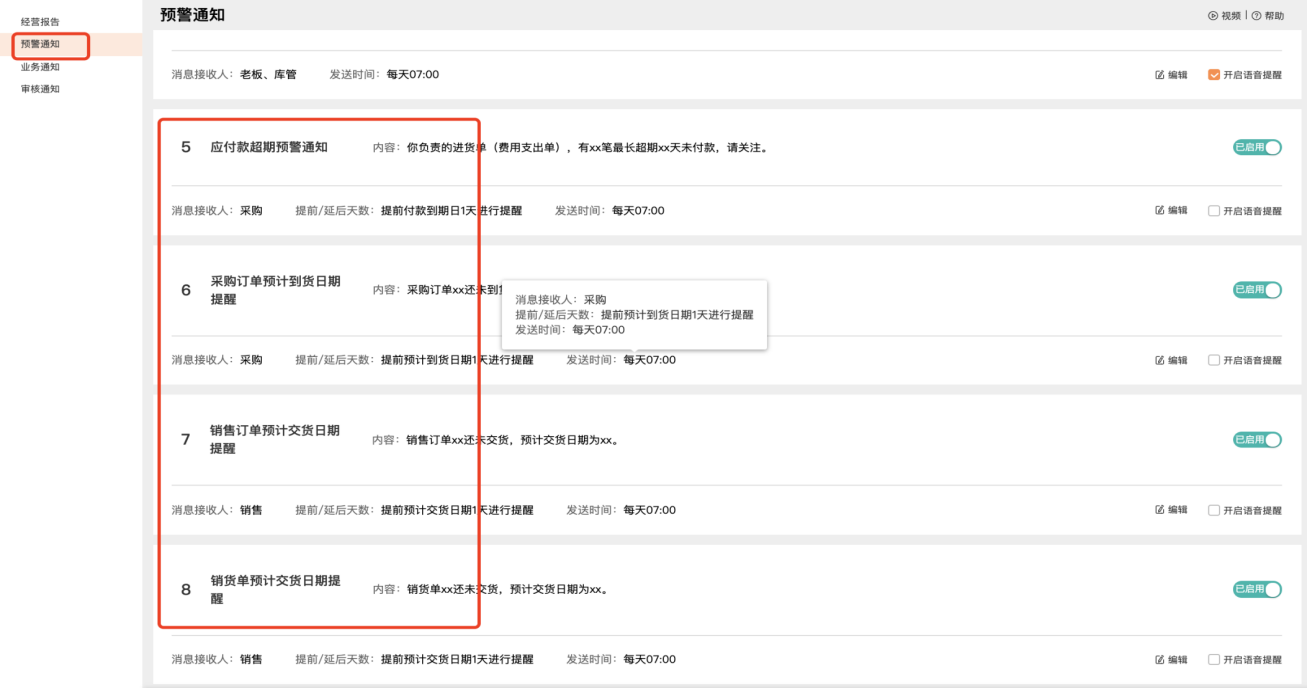Click edit icon for item 6 purchase order reminder
Image resolution: width=1307 pixels, height=688 pixels.
click(x=1160, y=360)
